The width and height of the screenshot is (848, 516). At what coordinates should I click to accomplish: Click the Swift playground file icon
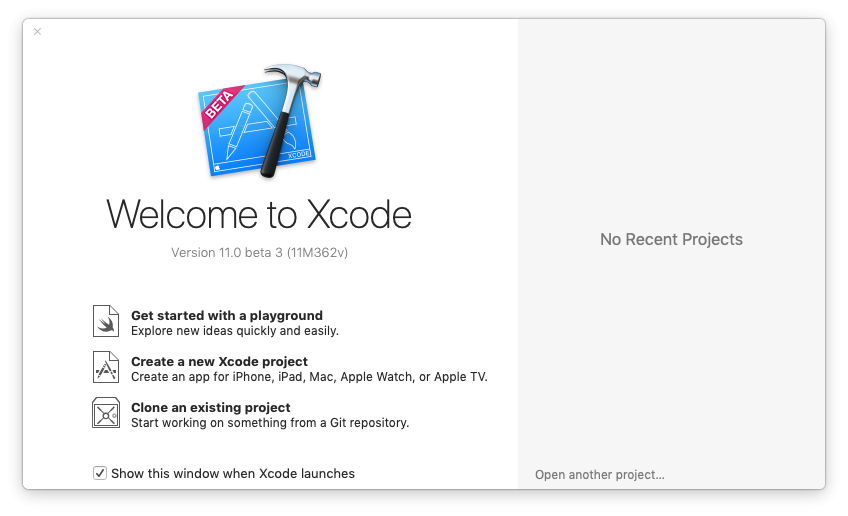pyautogui.click(x=106, y=321)
